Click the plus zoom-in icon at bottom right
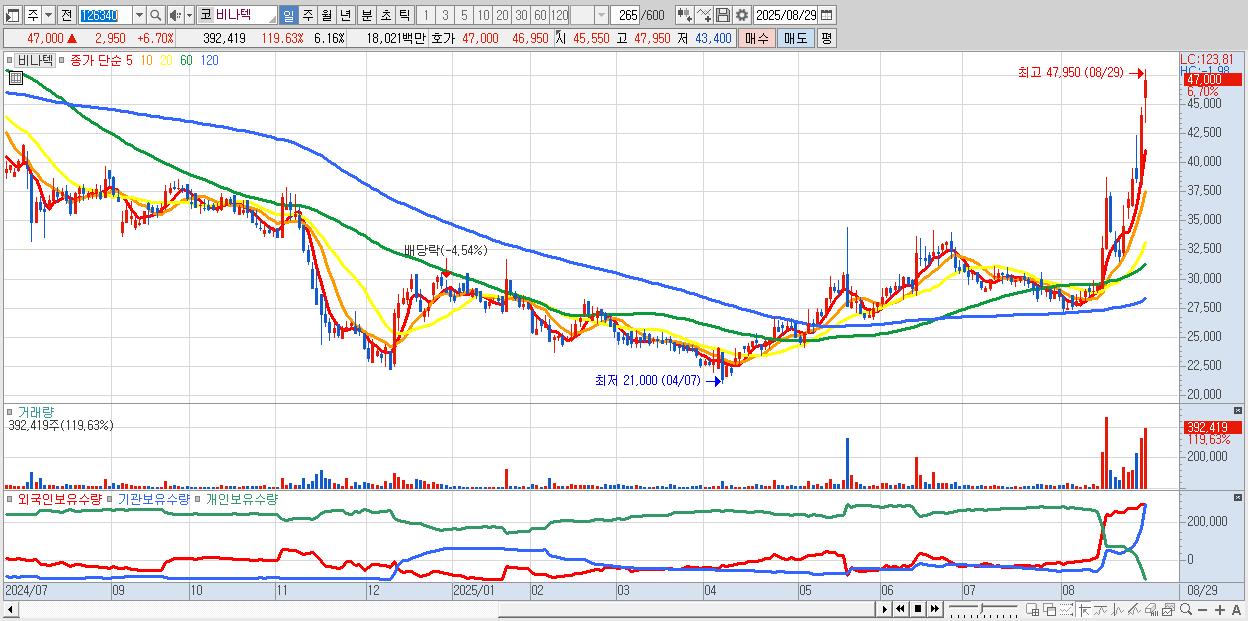 click(1220, 609)
